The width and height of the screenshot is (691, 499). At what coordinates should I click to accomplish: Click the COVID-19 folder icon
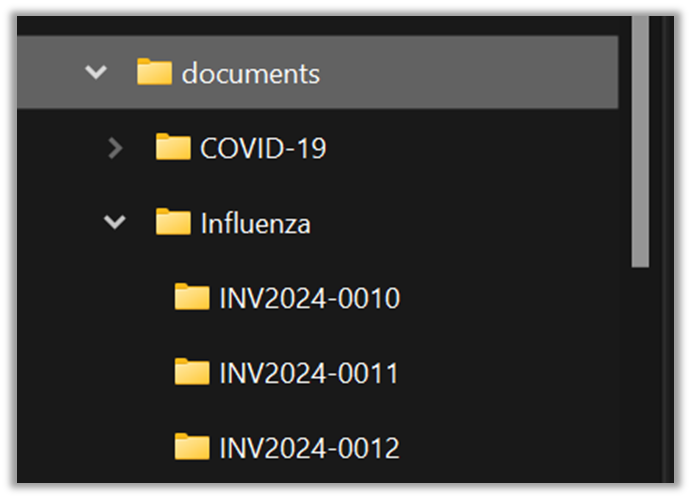click(x=173, y=148)
